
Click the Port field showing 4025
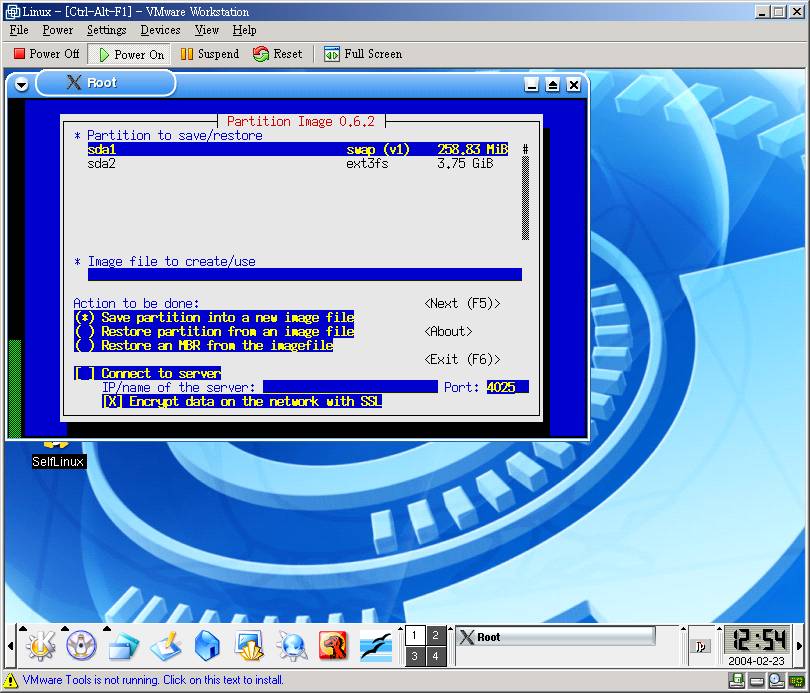coord(508,387)
